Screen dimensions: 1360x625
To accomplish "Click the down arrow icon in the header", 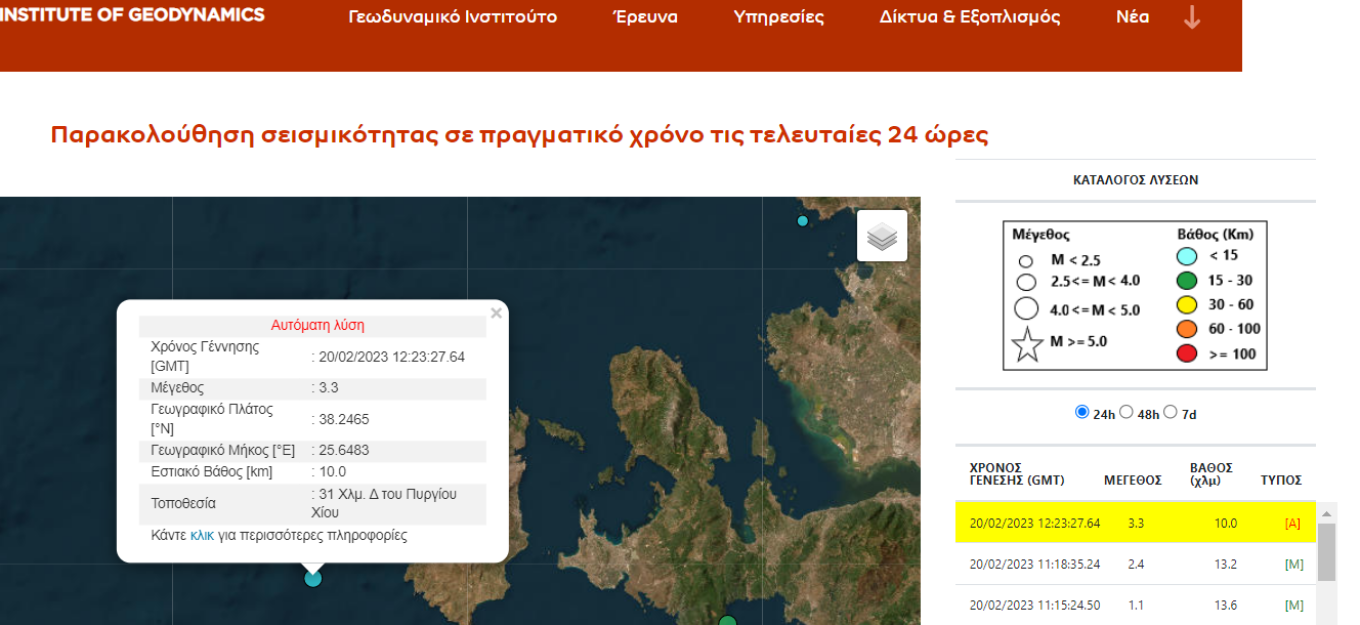I will tap(1191, 17).
